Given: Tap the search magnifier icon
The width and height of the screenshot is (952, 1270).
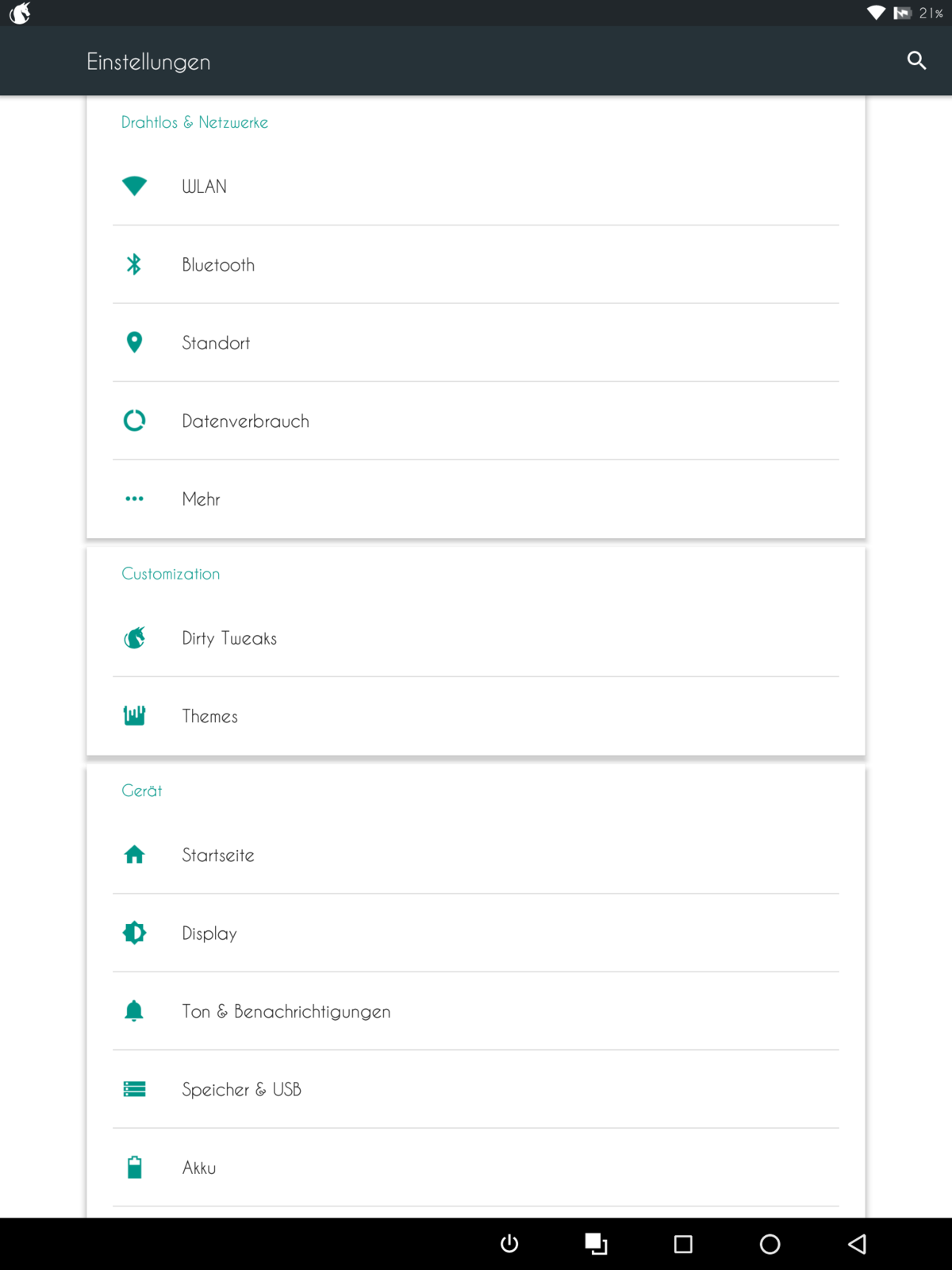Looking at the screenshot, I should 916,61.
